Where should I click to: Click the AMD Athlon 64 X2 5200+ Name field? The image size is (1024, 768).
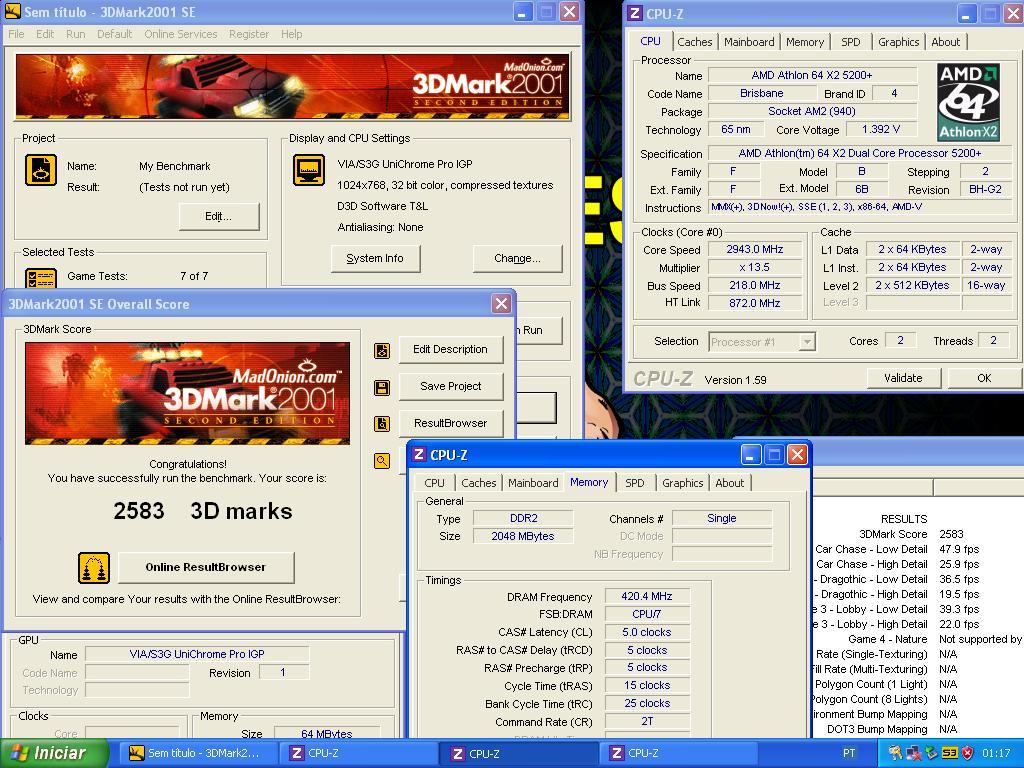(812, 75)
